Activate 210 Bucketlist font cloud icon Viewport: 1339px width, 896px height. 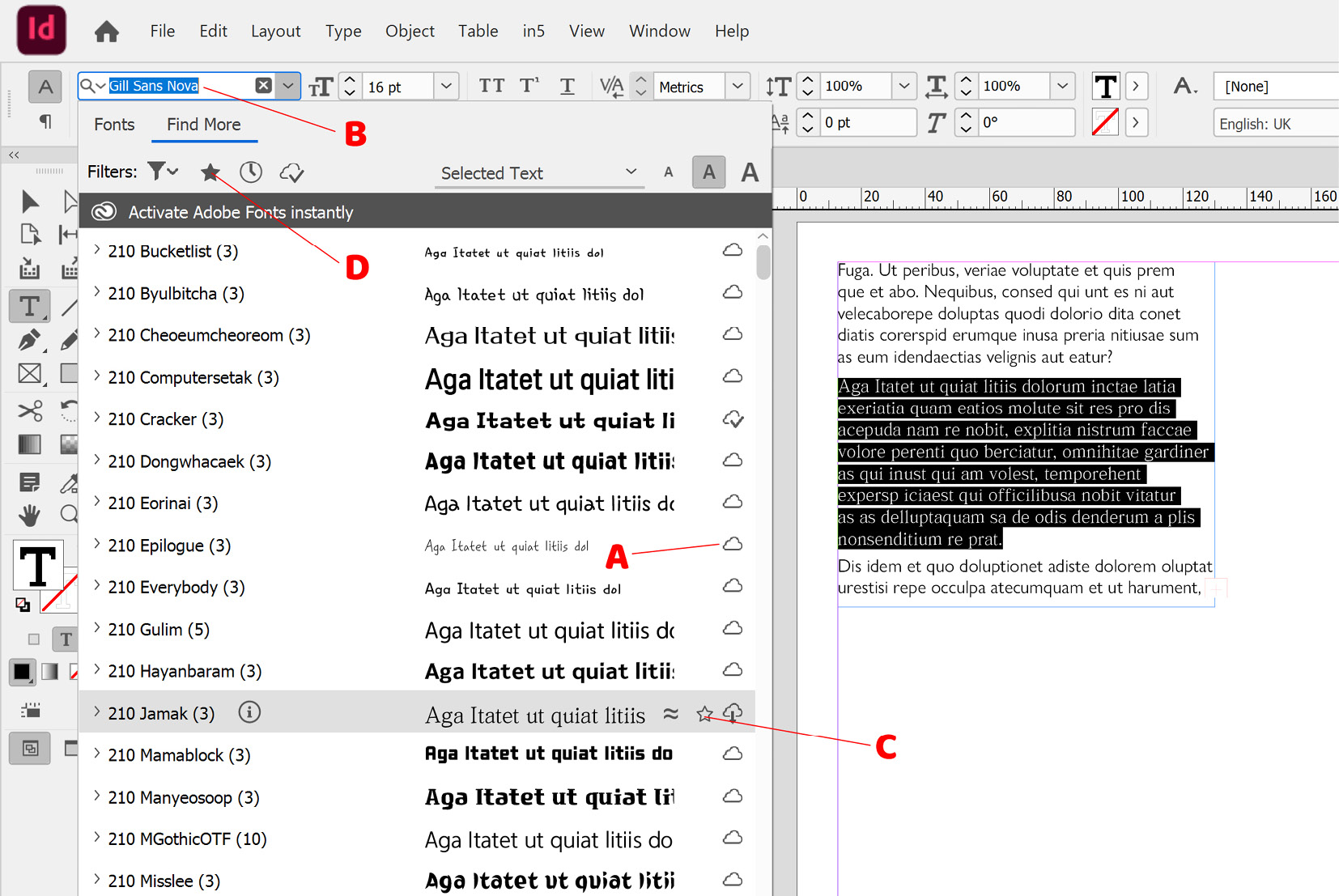(733, 250)
